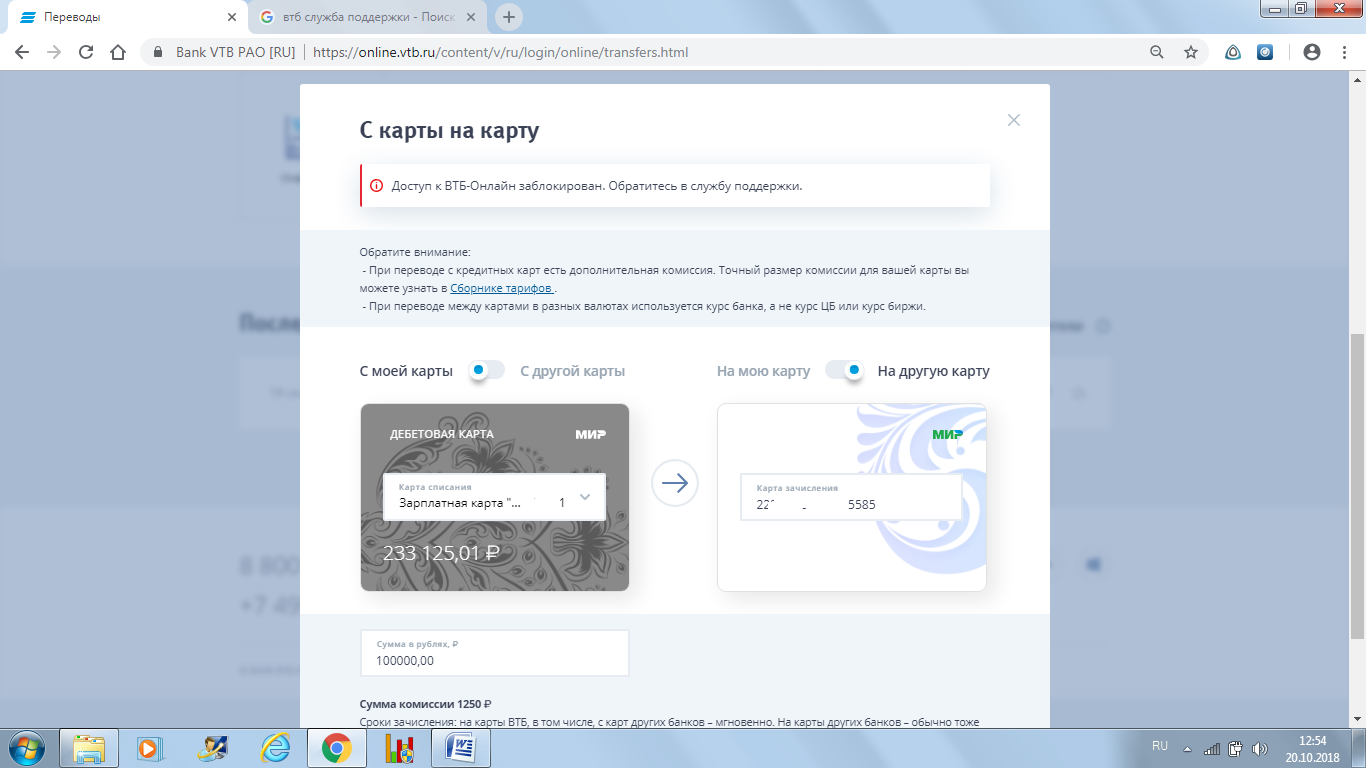Click the balance 233 125,01 ₽
The width and height of the screenshot is (1366, 768).
click(440, 553)
